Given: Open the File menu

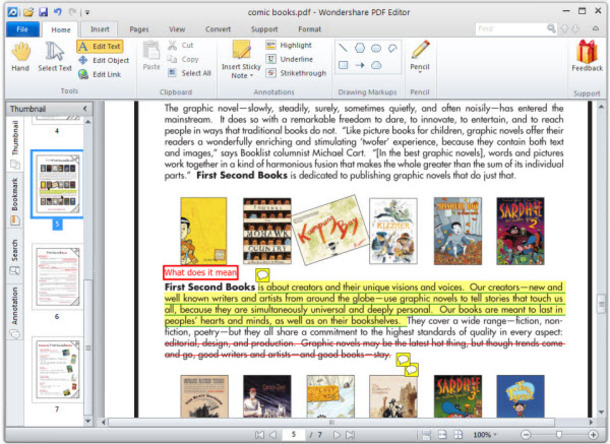Looking at the screenshot, I should coord(22,29).
